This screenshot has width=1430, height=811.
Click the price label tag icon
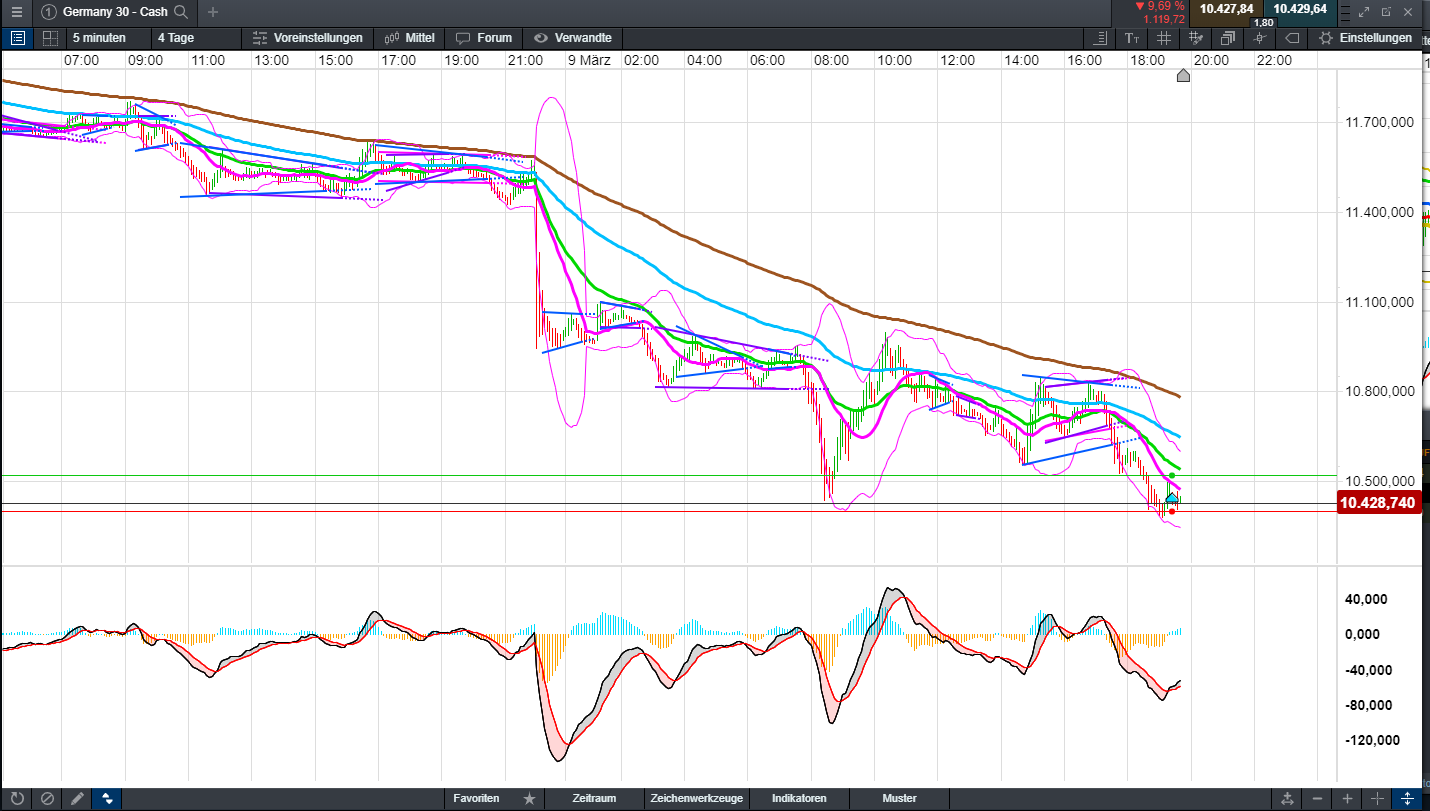pos(1291,38)
